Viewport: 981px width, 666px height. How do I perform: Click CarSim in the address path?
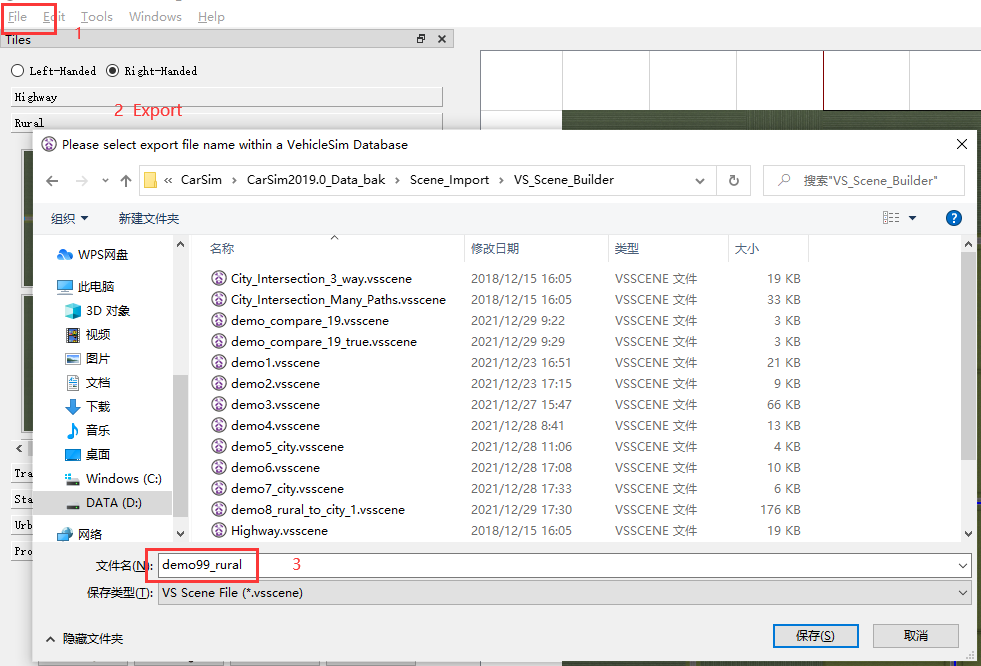(x=201, y=180)
